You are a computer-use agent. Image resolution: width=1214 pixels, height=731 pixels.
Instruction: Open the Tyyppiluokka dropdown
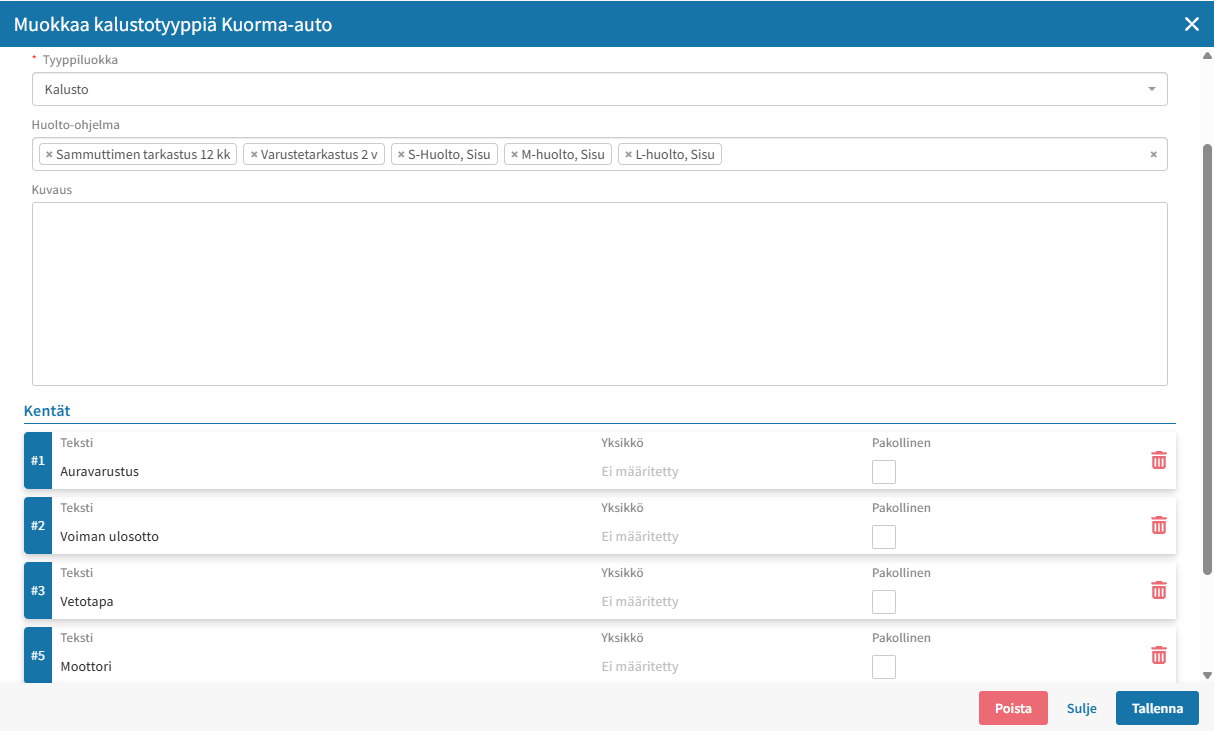point(600,89)
